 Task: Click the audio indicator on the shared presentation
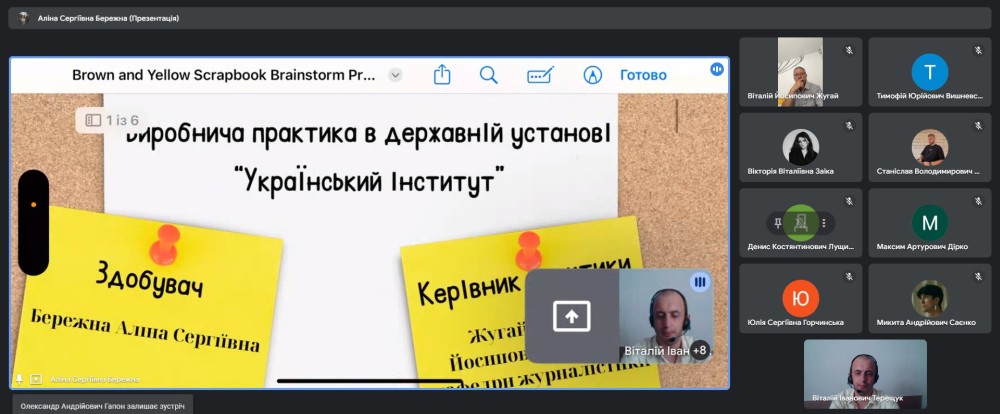point(716,69)
